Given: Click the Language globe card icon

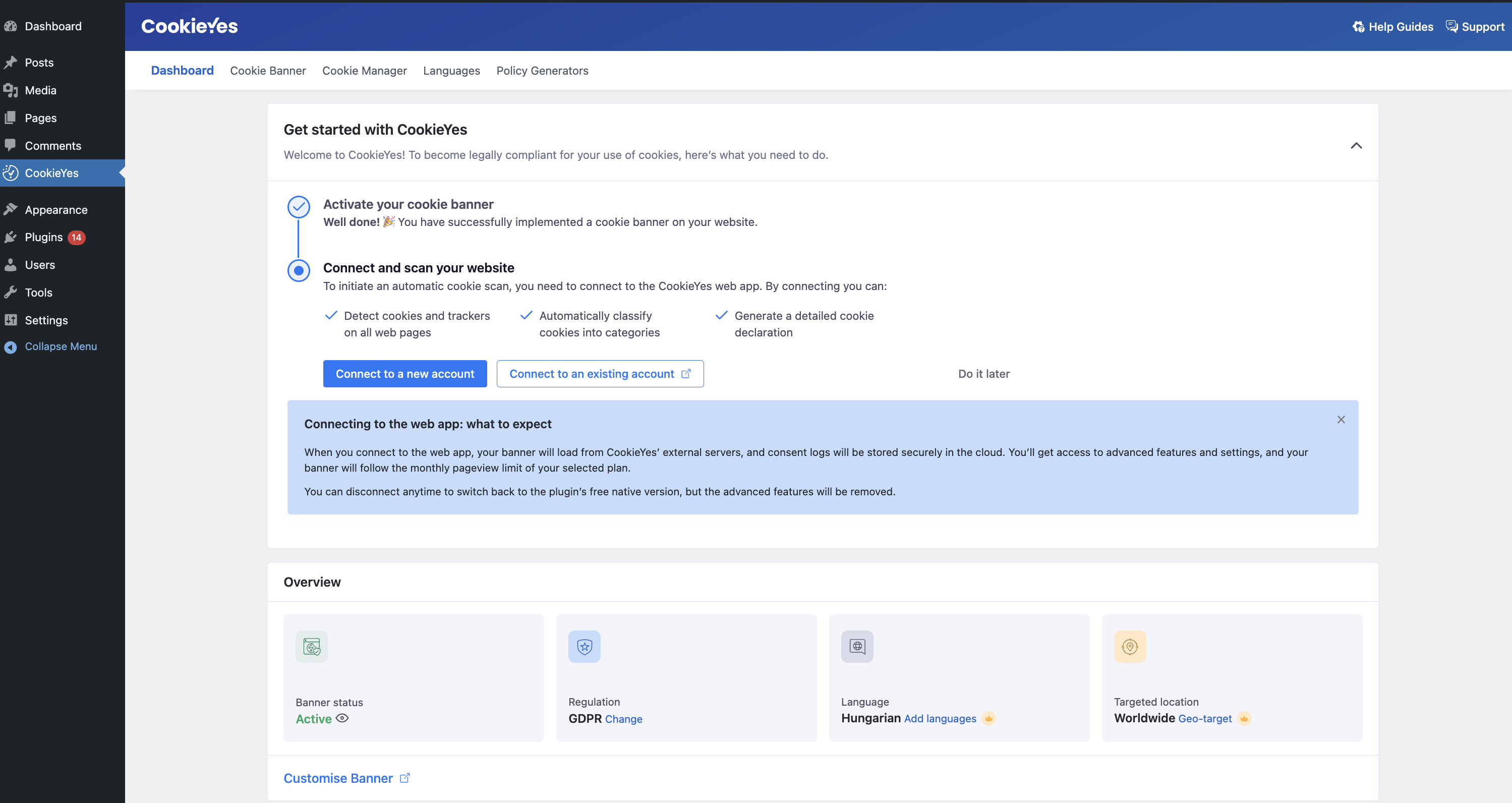Looking at the screenshot, I should click(857, 647).
